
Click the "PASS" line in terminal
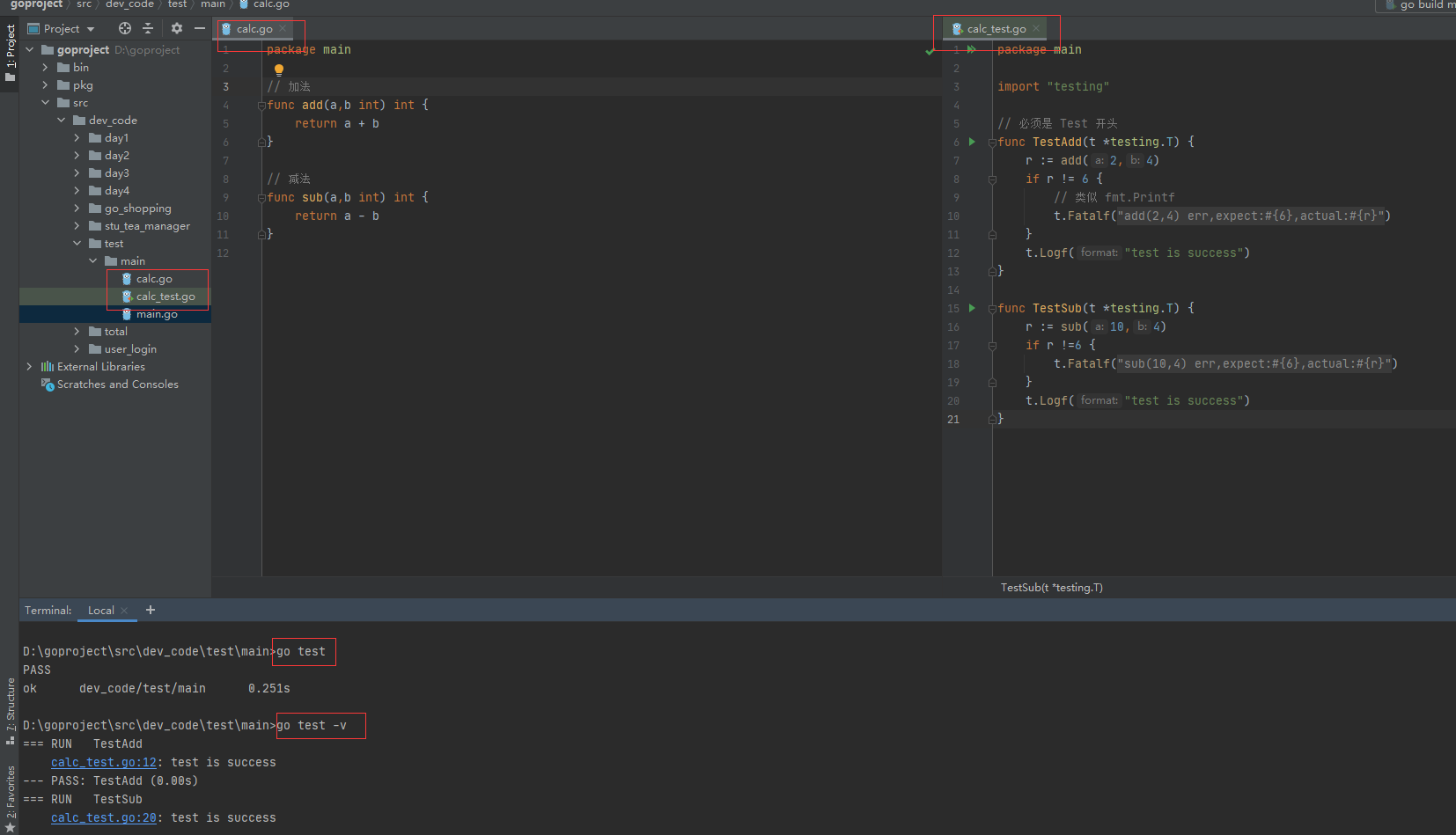coord(37,670)
